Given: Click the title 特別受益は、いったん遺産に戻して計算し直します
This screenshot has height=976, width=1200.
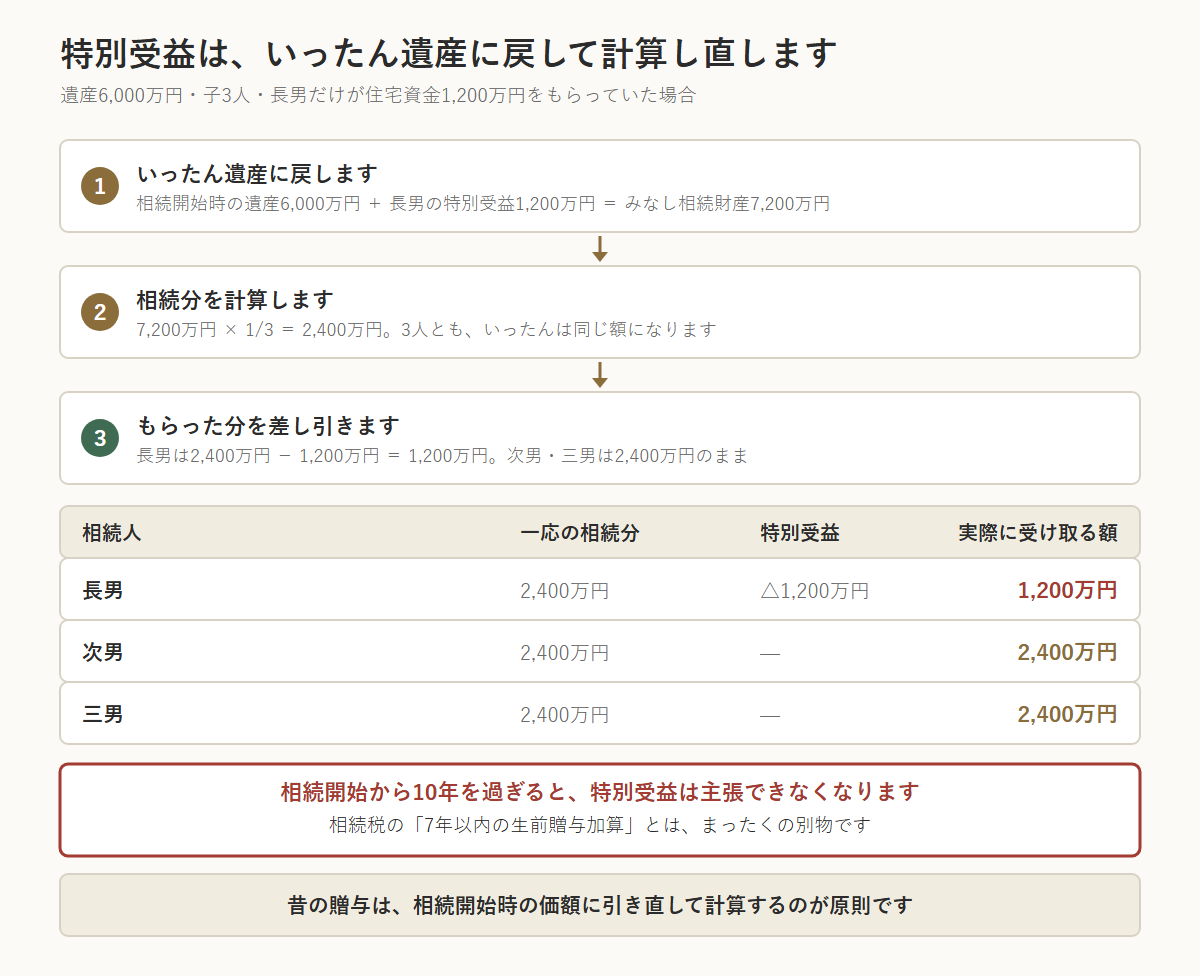Looking at the screenshot, I should [x=448, y=53].
